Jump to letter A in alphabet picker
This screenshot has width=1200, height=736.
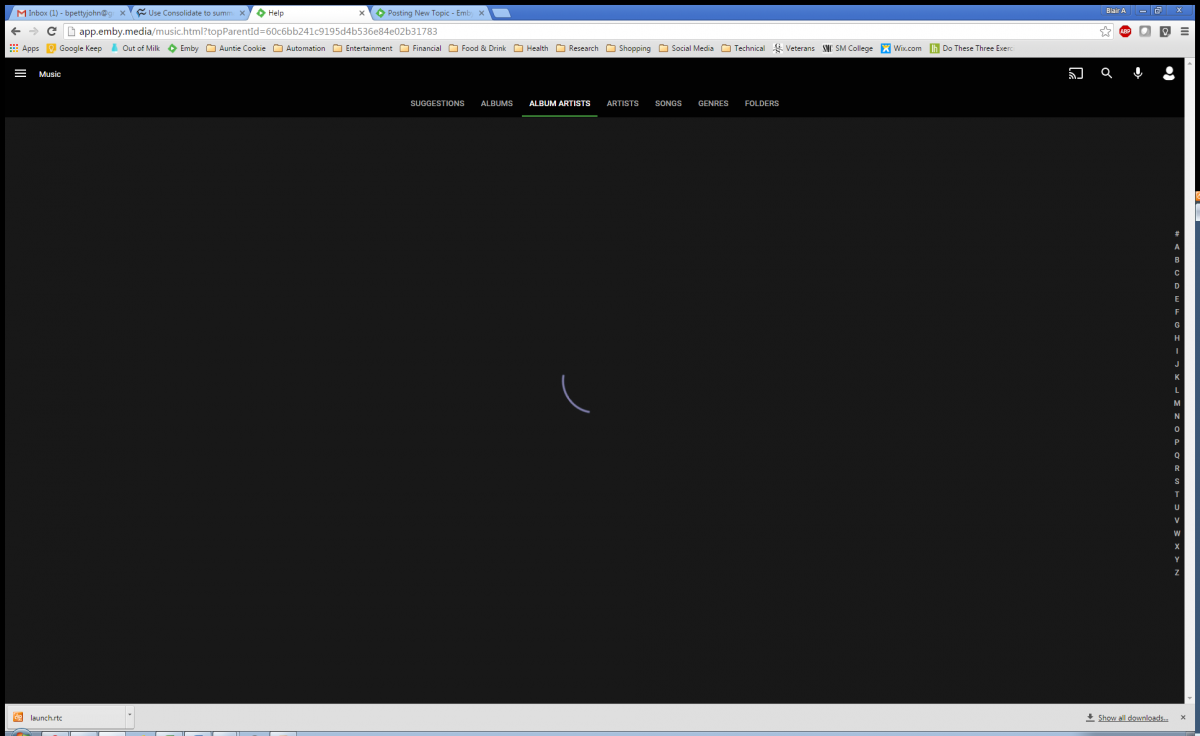click(x=1177, y=246)
